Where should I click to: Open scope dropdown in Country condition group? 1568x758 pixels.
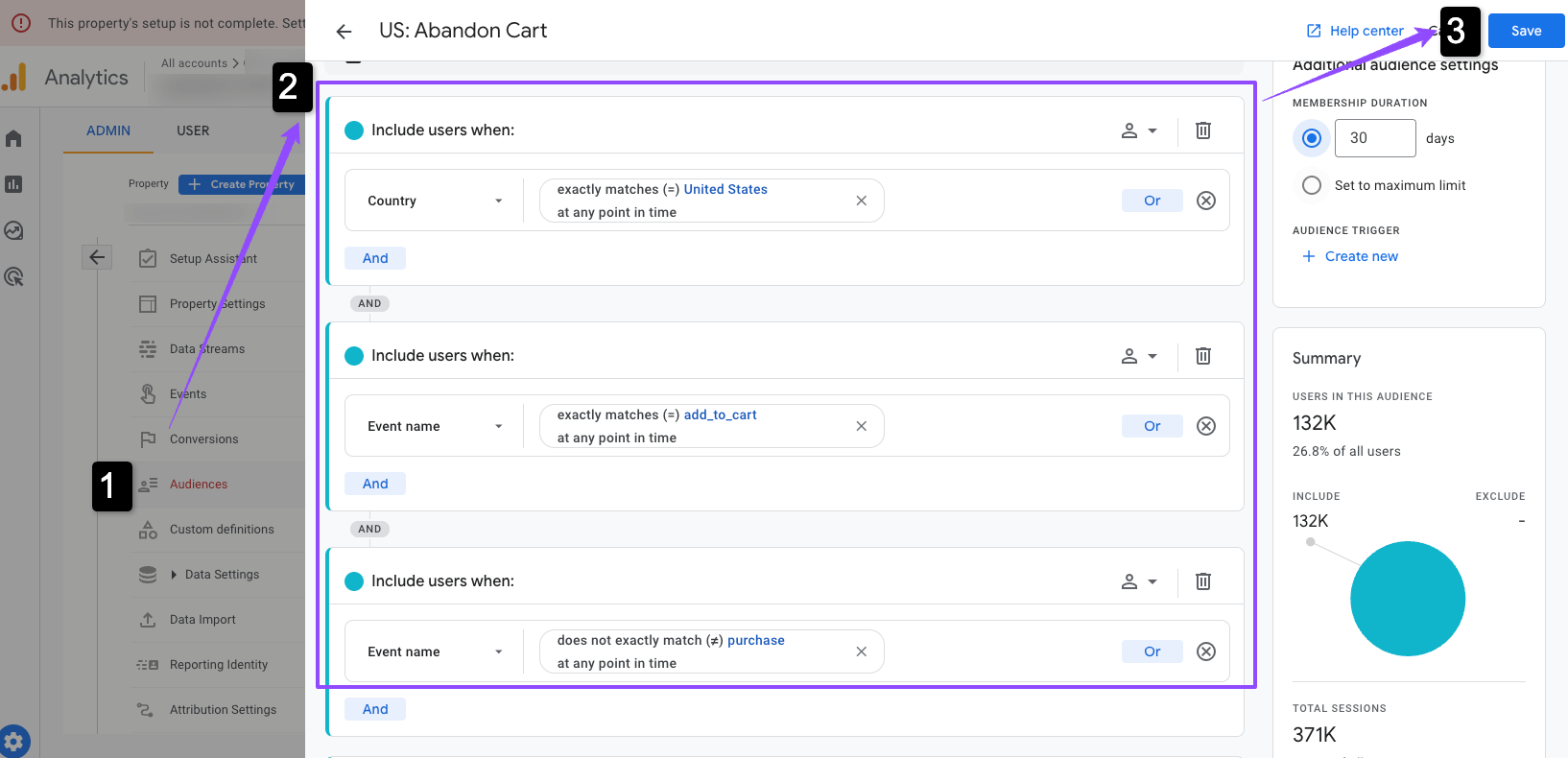(x=1139, y=130)
